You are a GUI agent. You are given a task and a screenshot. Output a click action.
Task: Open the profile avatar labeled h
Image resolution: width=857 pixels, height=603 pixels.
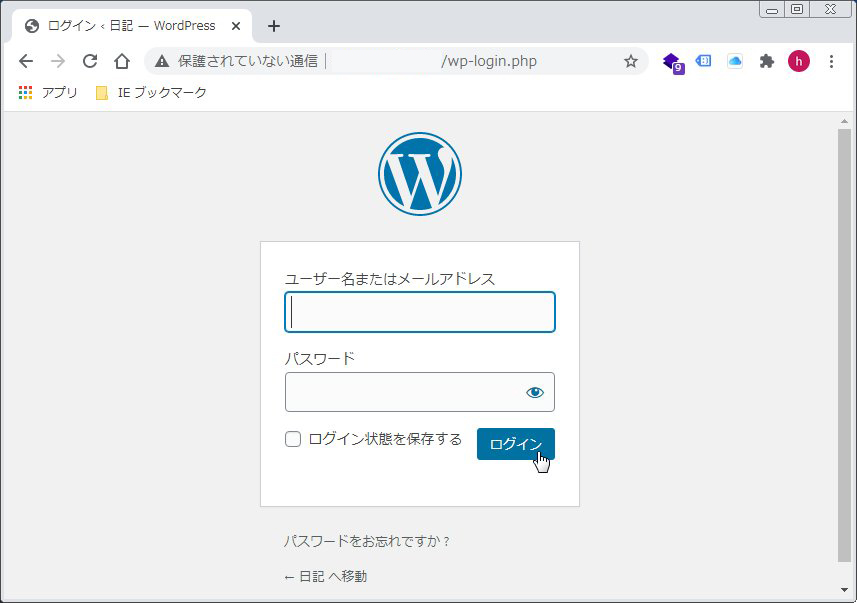[x=799, y=61]
